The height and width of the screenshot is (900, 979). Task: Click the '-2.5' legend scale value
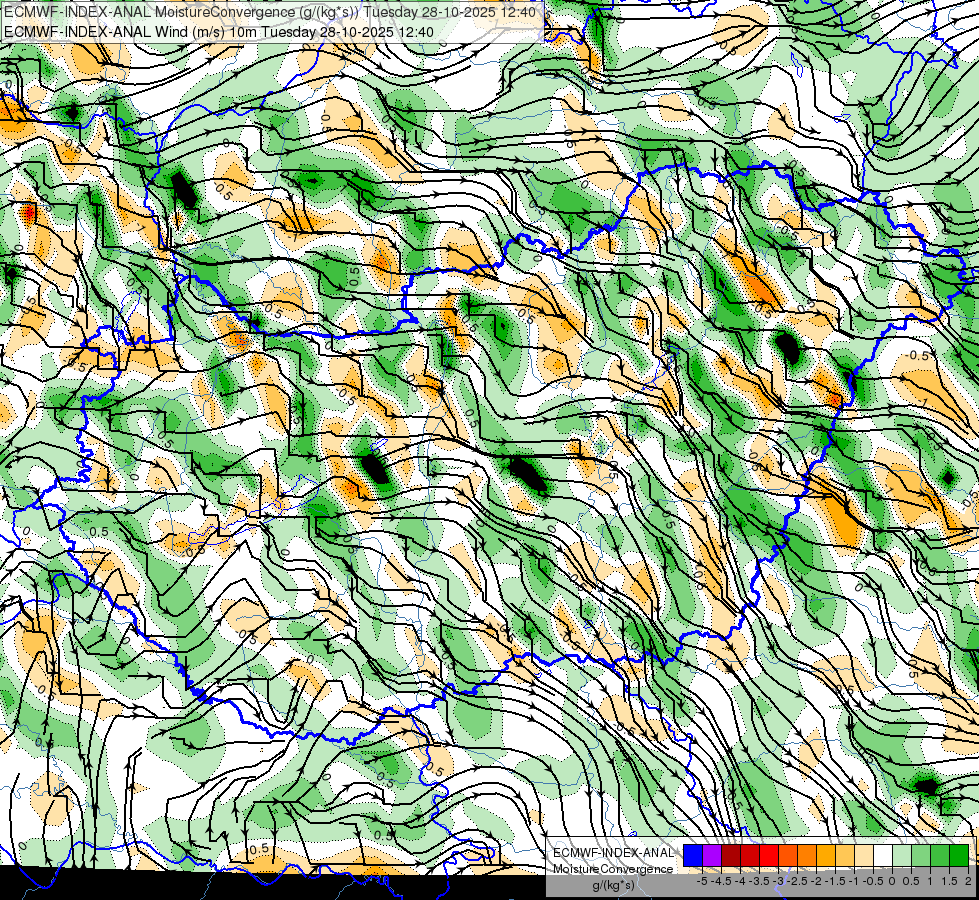coord(797,881)
